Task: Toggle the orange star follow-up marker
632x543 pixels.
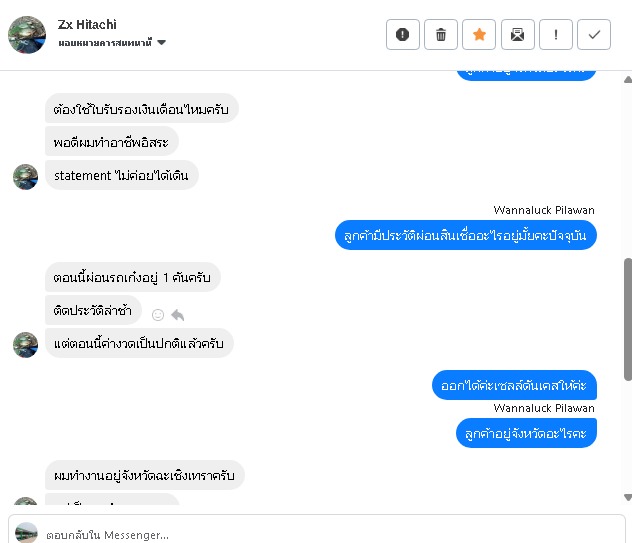Action: tap(479, 35)
